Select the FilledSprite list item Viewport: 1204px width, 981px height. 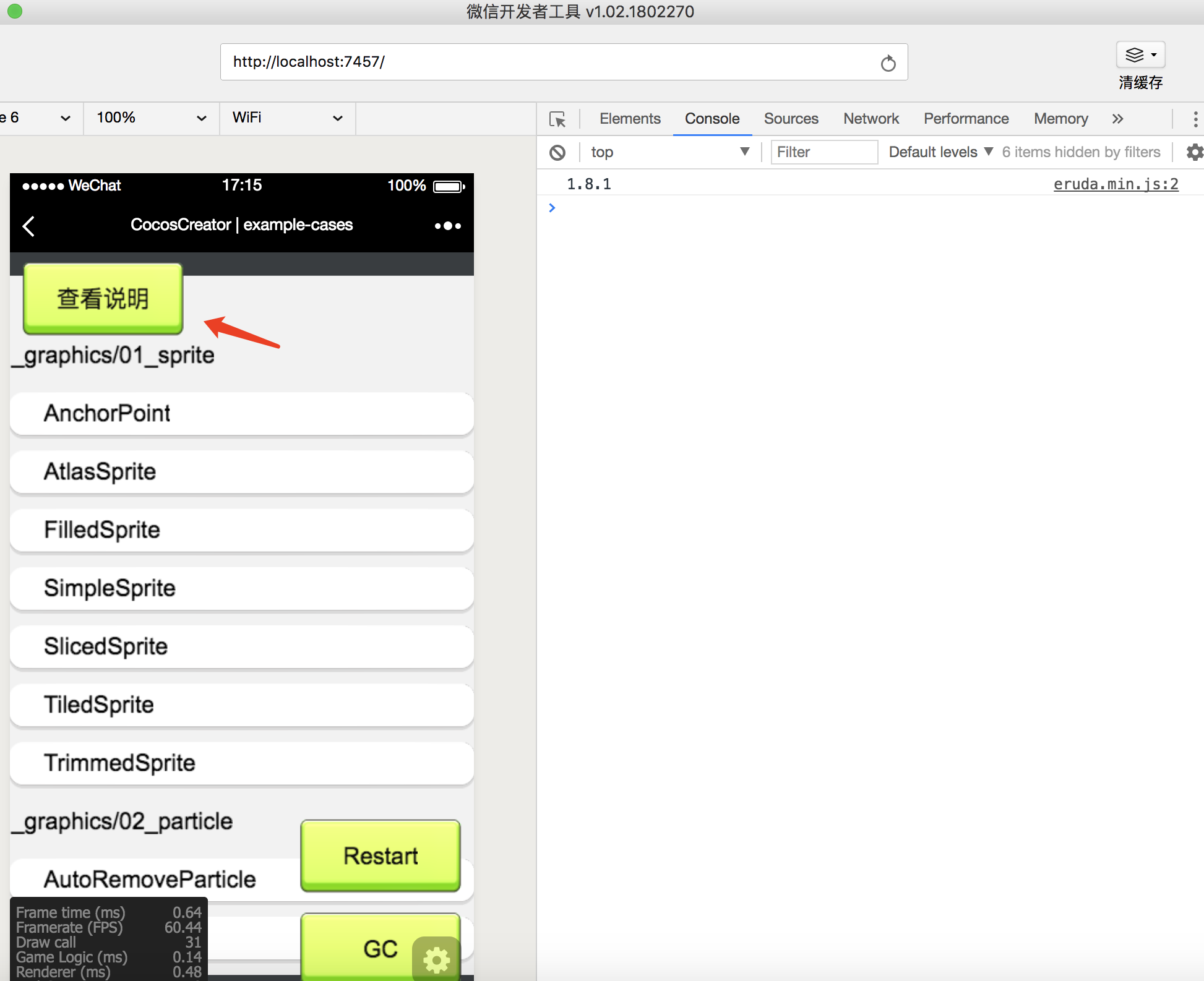(x=241, y=530)
